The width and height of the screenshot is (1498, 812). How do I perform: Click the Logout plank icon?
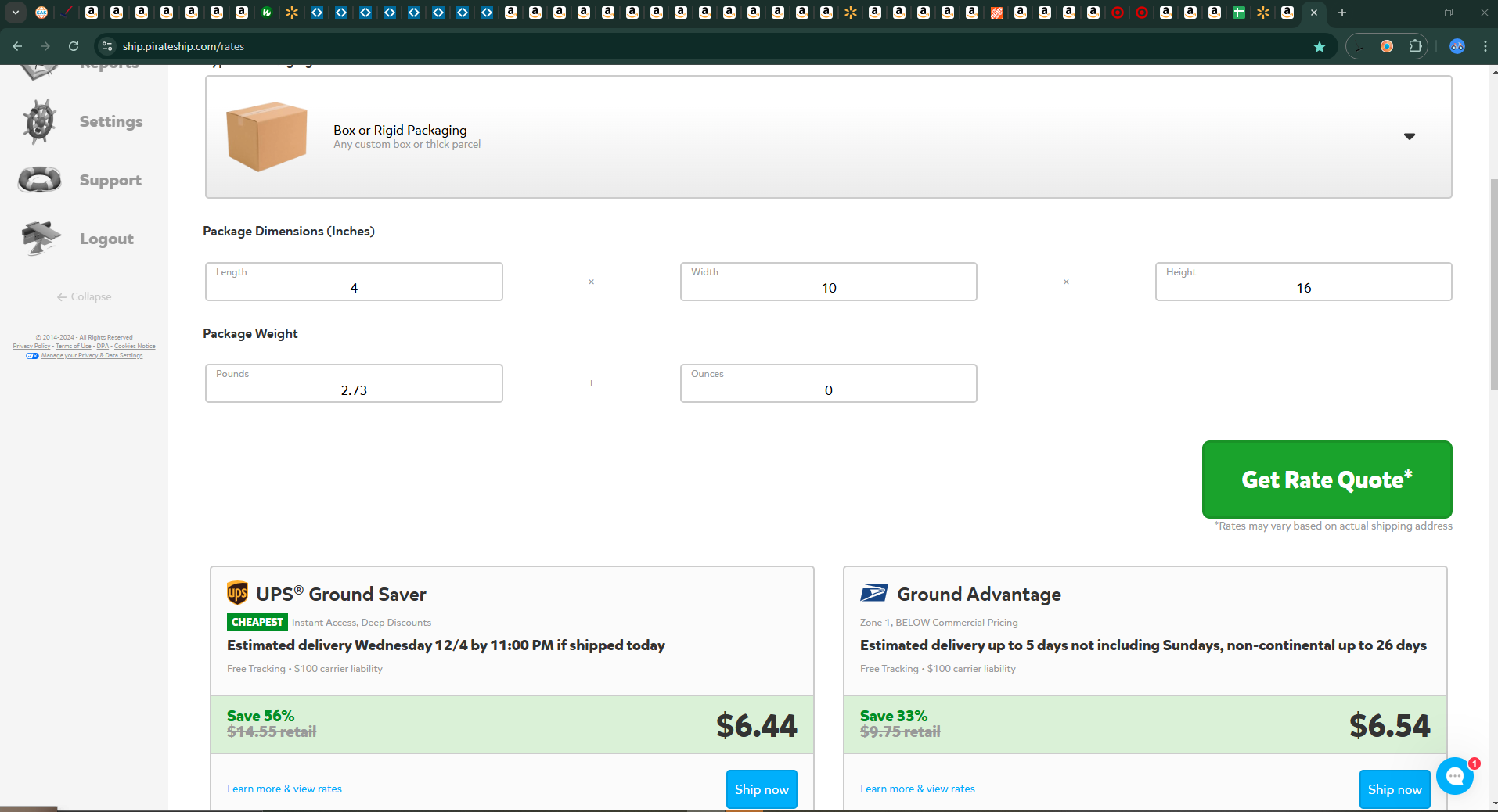click(41, 239)
